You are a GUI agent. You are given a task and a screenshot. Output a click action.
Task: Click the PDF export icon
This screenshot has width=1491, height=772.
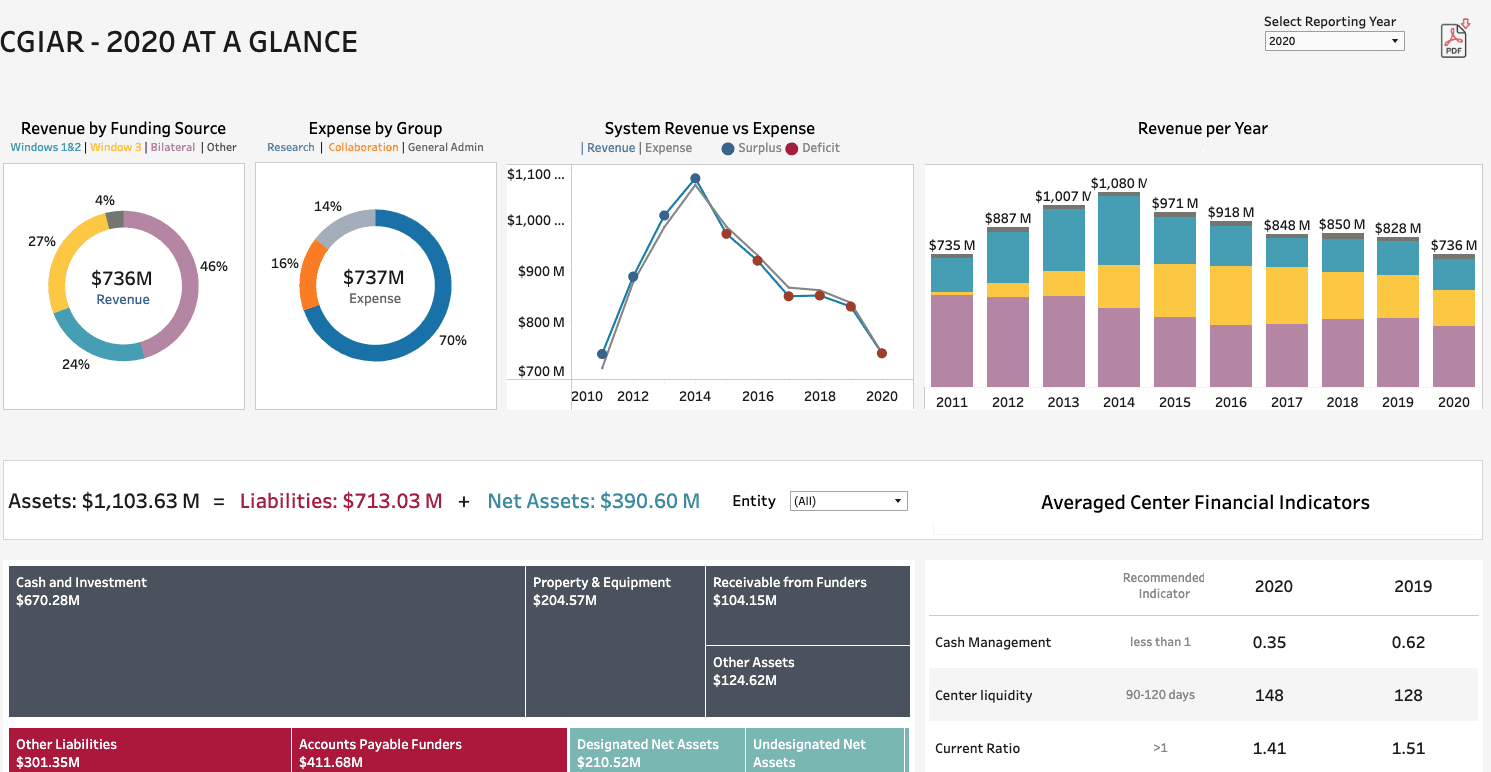(x=1453, y=41)
